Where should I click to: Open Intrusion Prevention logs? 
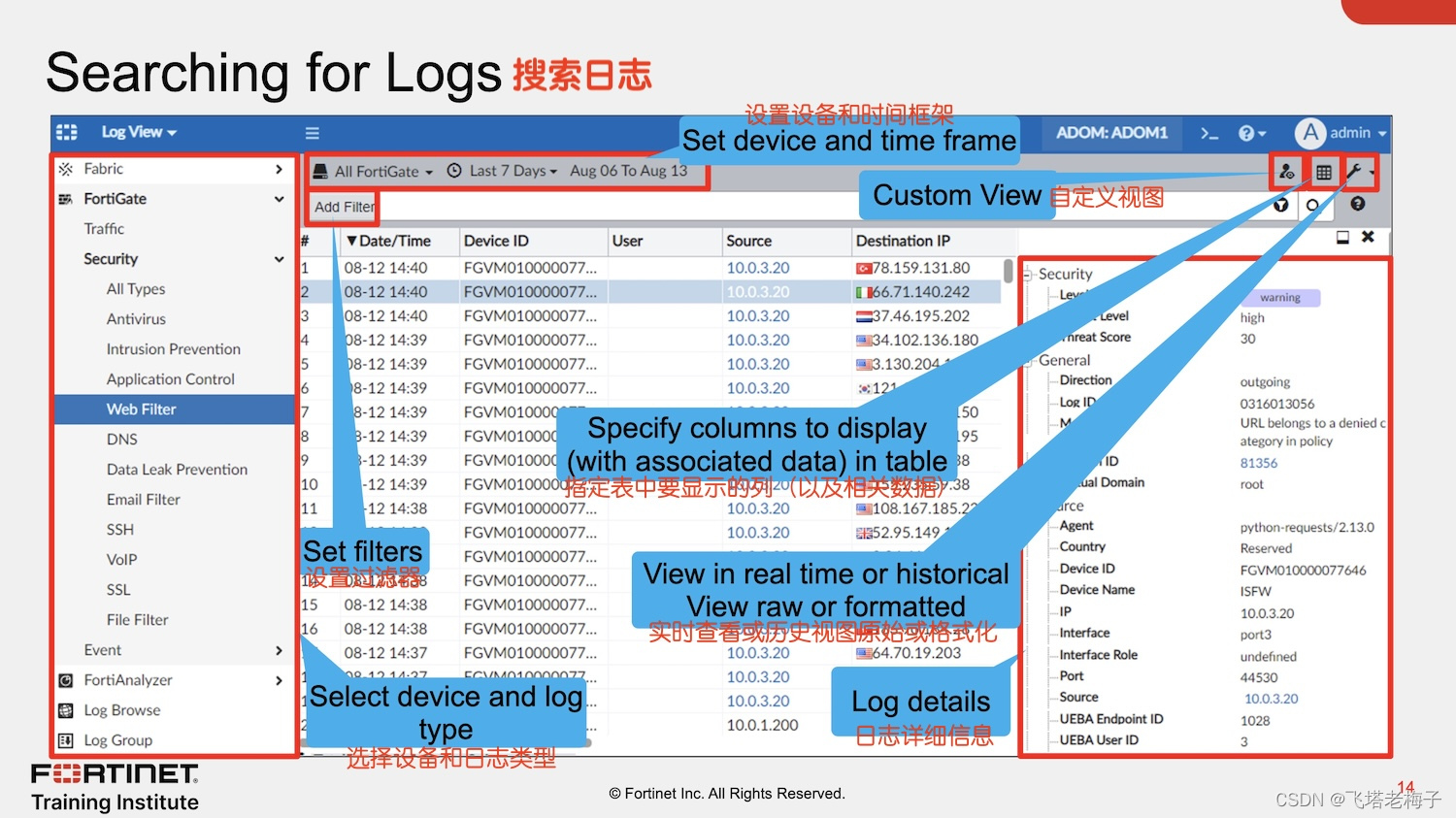coord(174,349)
